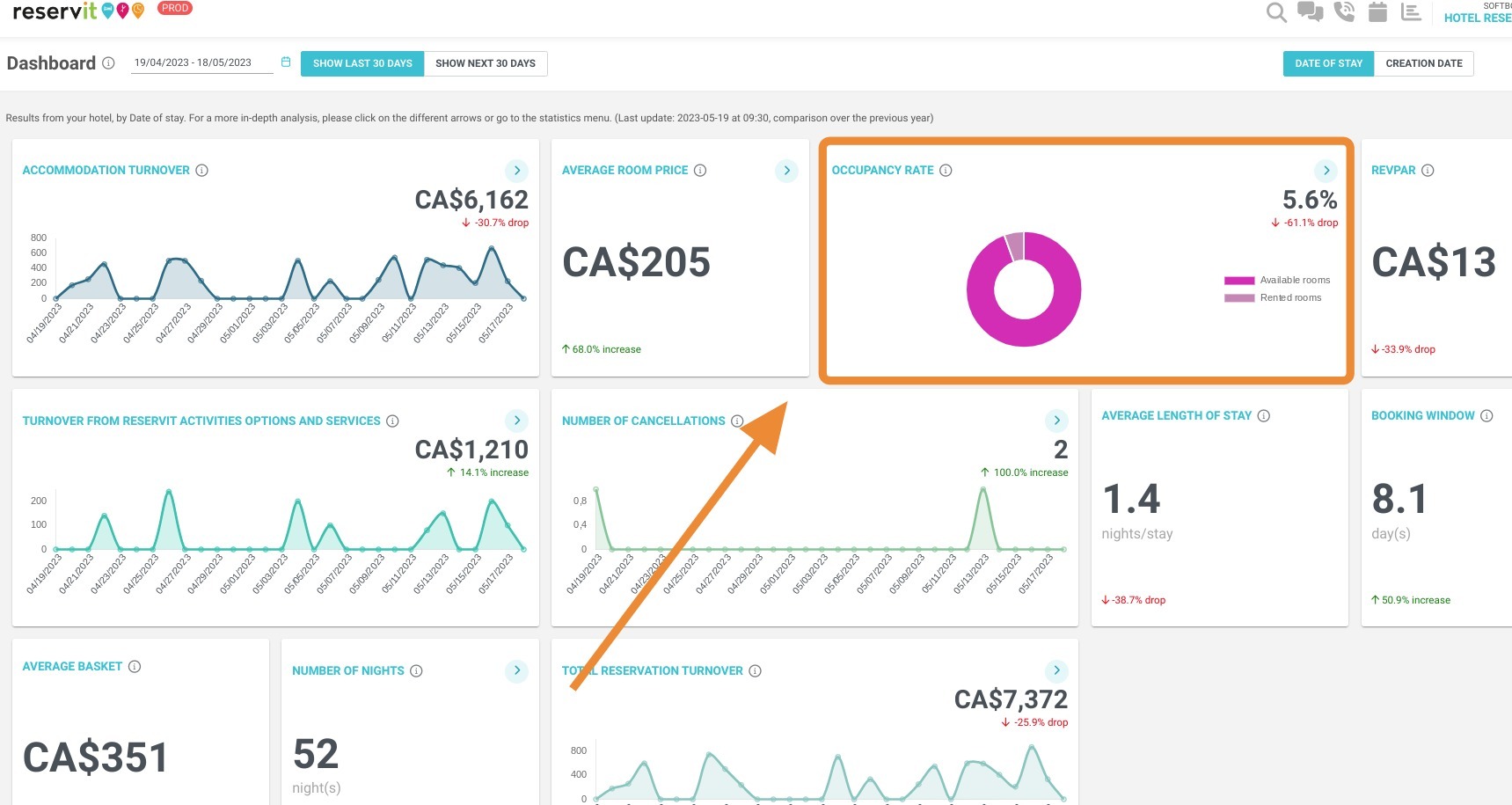The width and height of the screenshot is (1512, 805).
Task: Click the Accommodation Turnover title
Action: (x=106, y=170)
